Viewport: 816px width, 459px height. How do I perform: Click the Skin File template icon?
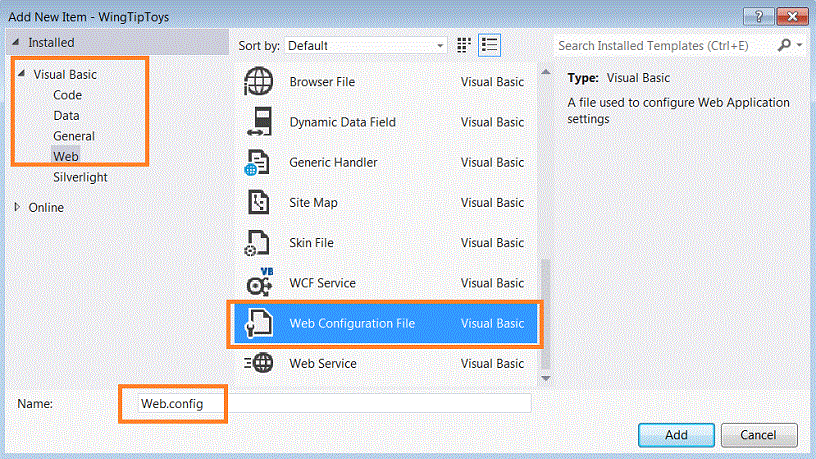pyautogui.click(x=259, y=243)
